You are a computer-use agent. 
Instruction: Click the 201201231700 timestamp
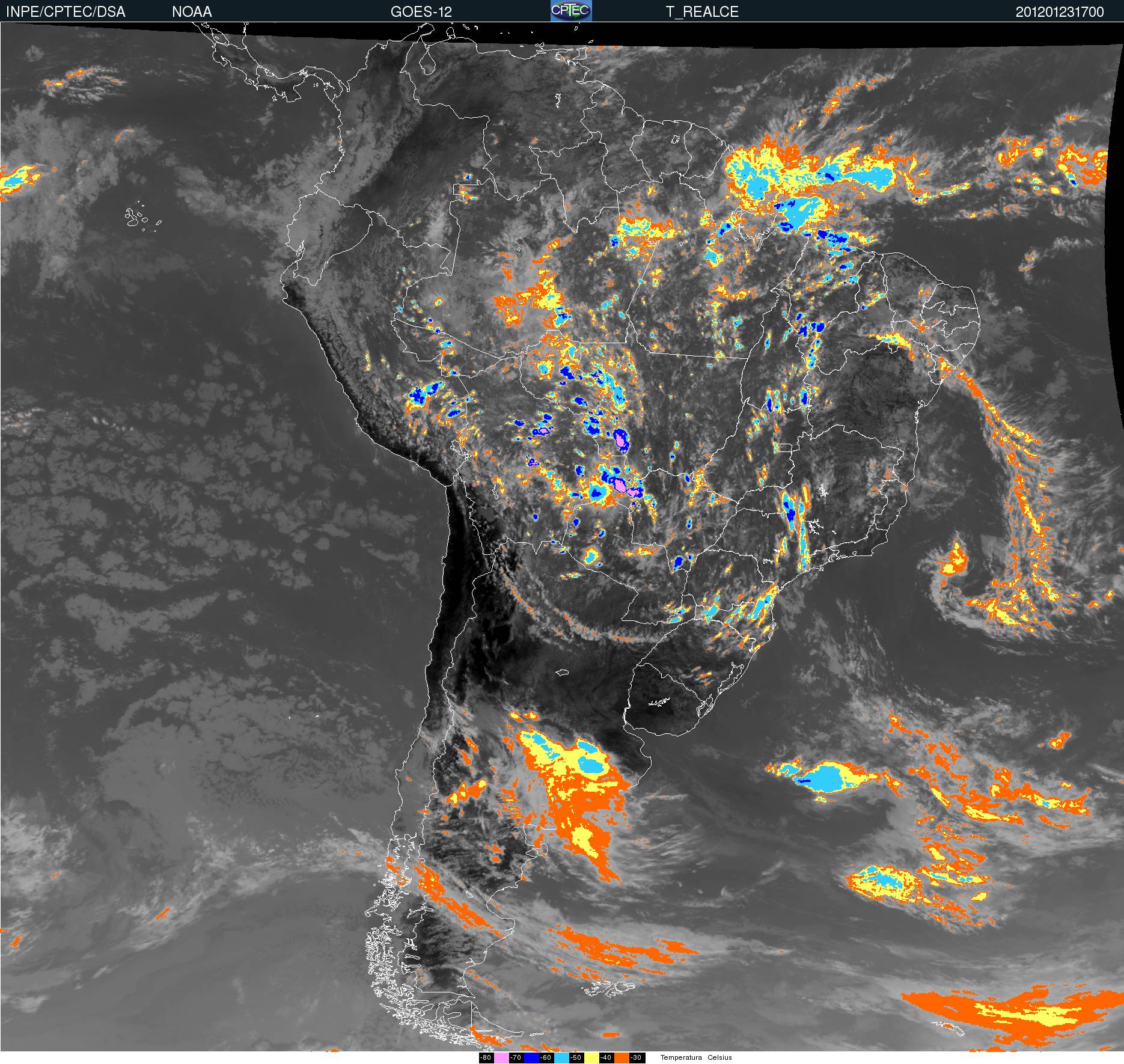click(1060, 12)
